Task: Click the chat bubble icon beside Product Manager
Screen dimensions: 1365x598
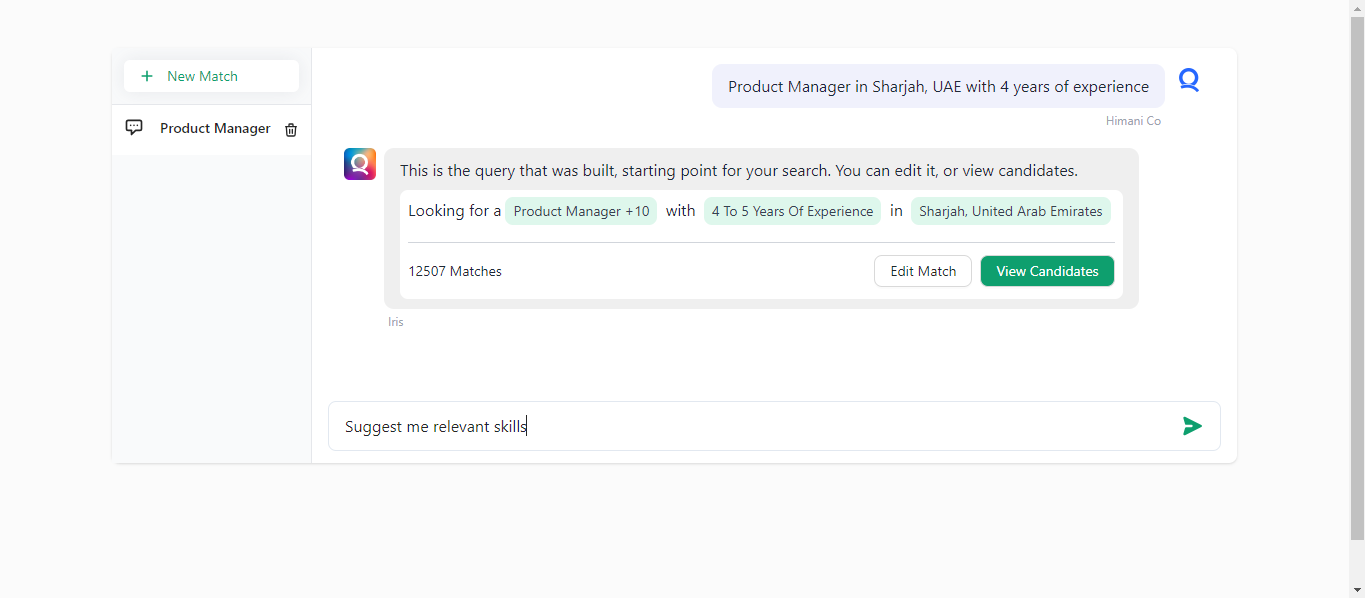Action: (x=134, y=128)
